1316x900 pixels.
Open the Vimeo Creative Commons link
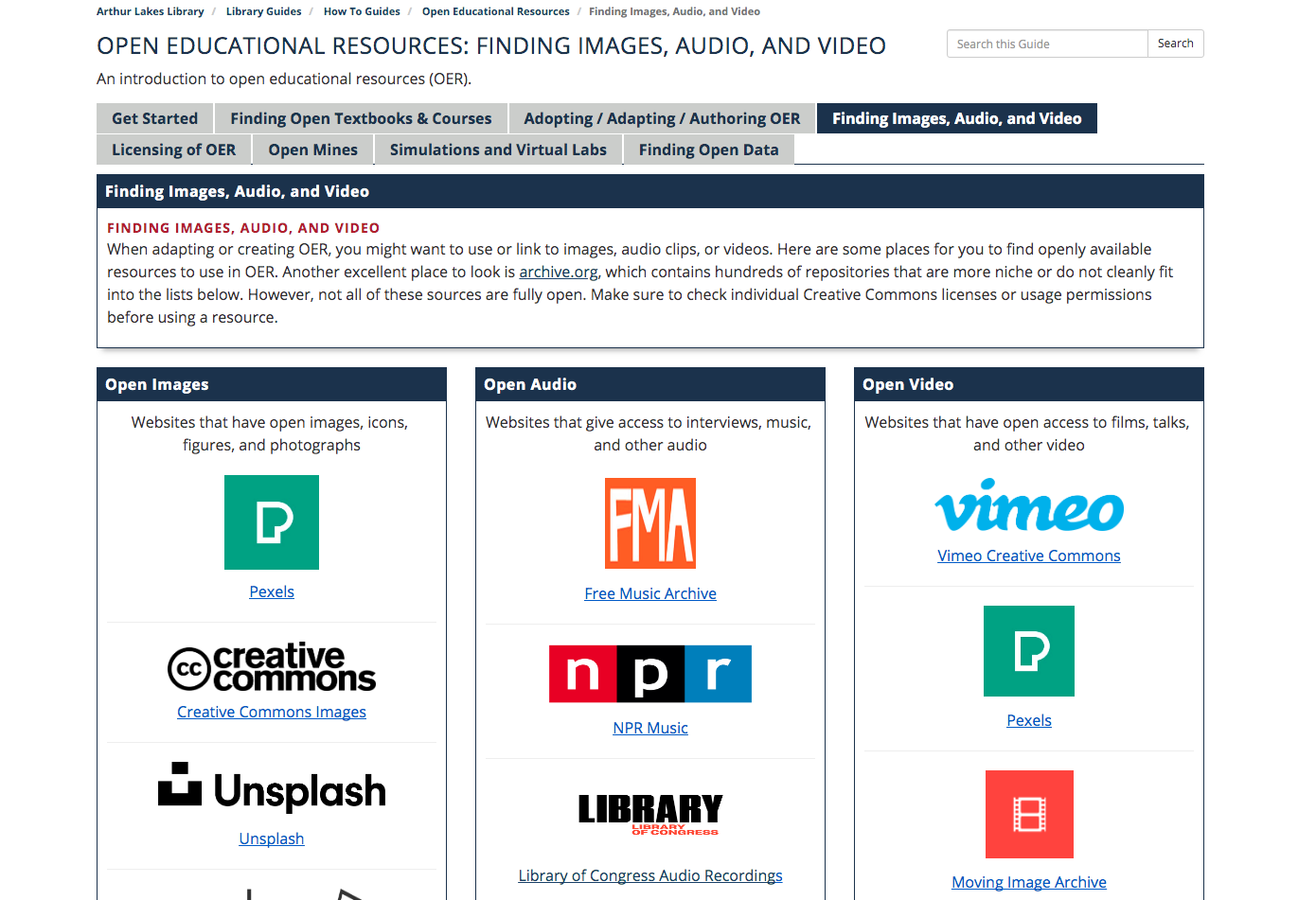1029,556
